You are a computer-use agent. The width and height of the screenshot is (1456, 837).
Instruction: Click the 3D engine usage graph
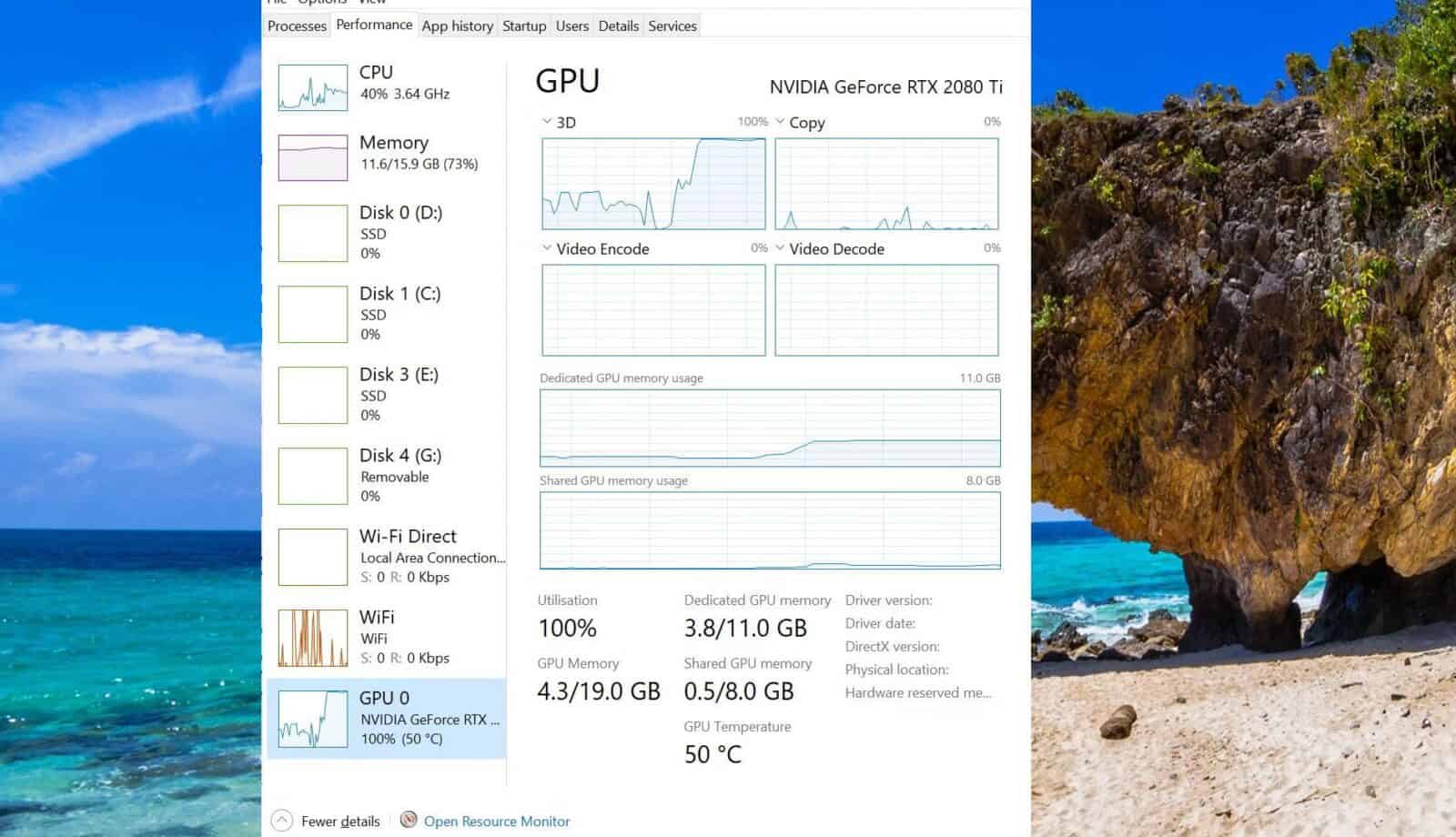coord(653,184)
